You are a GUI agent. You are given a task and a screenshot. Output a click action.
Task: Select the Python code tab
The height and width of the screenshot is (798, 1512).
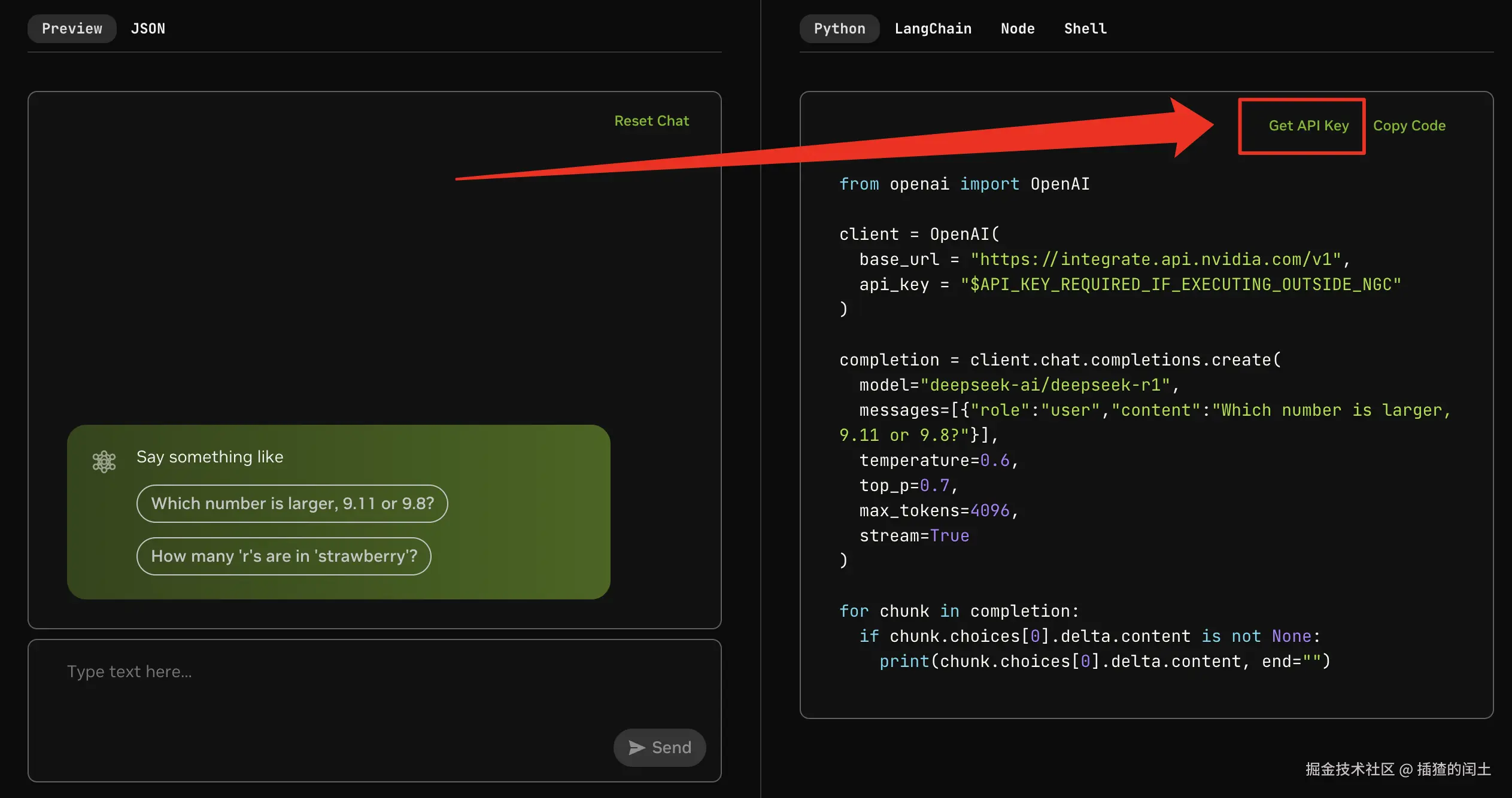pyautogui.click(x=839, y=29)
